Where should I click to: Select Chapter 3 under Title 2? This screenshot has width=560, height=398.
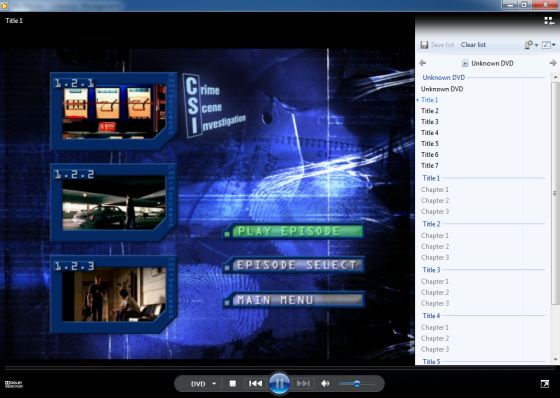[435, 258]
